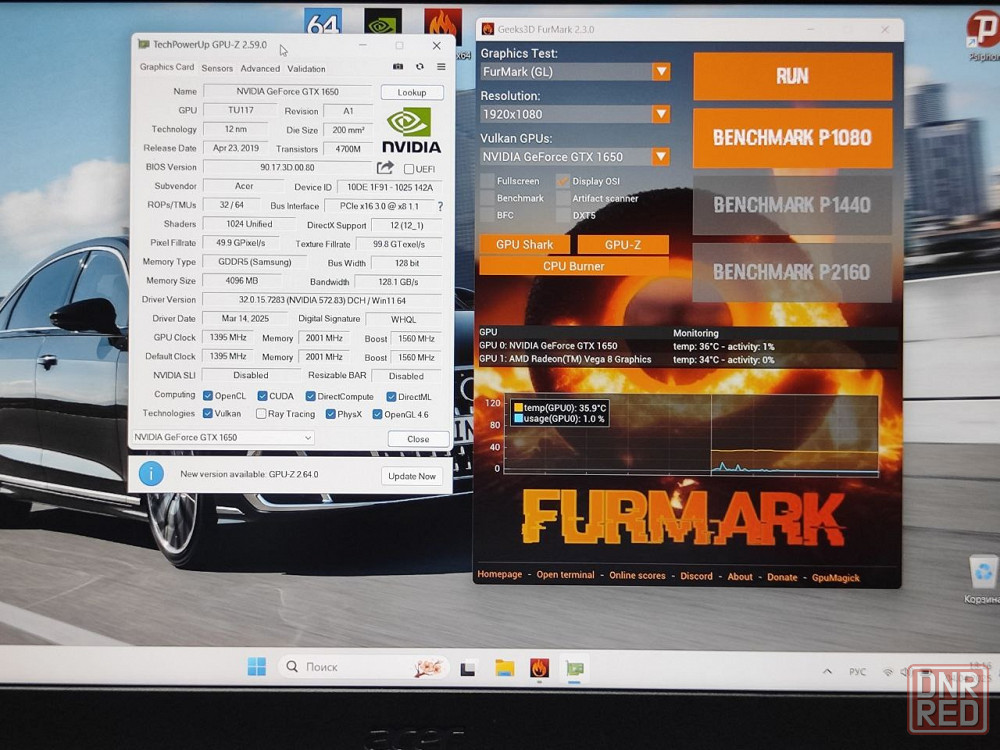The width and height of the screenshot is (1000, 750).
Task: Enable FurMark Fullscreen checkbox
Action: pyautogui.click(x=487, y=181)
